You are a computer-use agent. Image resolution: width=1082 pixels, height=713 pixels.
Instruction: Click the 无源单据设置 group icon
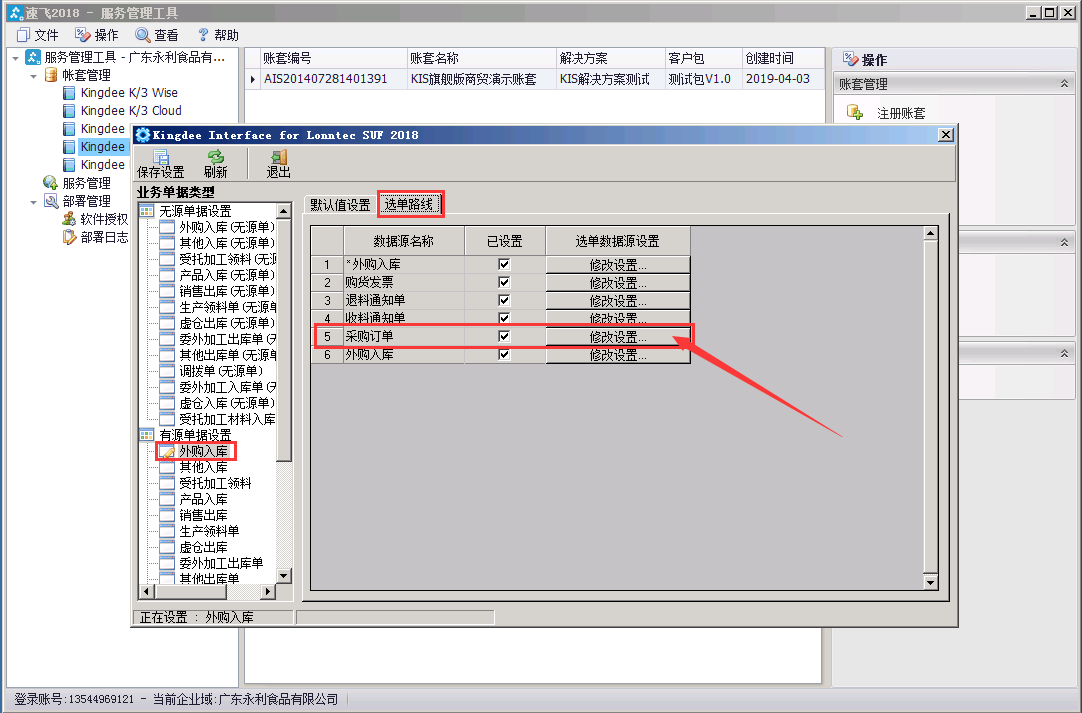(147, 211)
